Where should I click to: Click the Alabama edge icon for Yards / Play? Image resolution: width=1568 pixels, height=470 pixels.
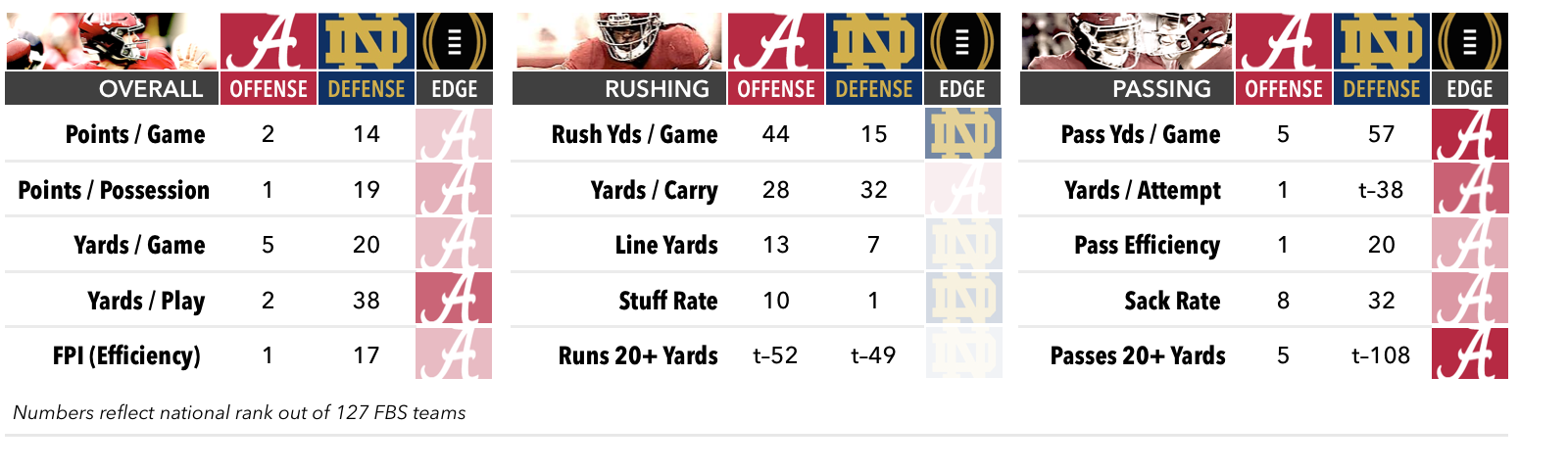[454, 299]
